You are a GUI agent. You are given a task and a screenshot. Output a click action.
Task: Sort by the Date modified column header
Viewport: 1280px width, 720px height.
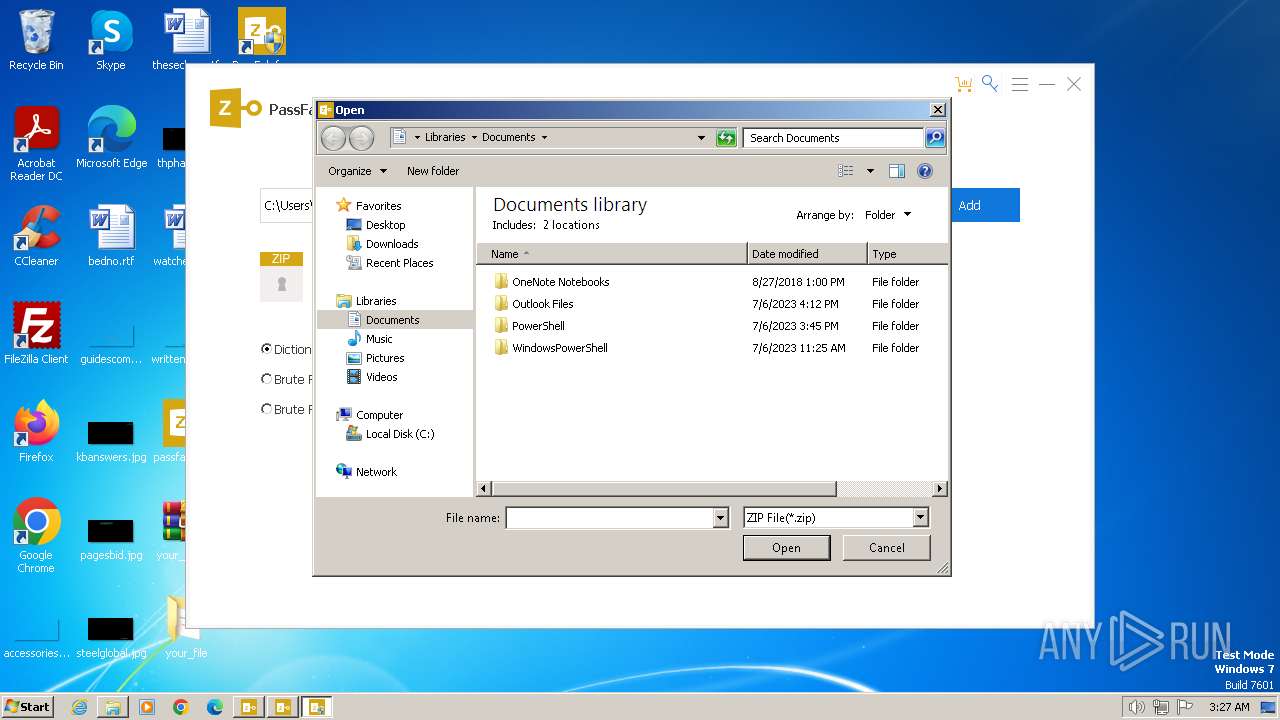(x=807, y=254)
